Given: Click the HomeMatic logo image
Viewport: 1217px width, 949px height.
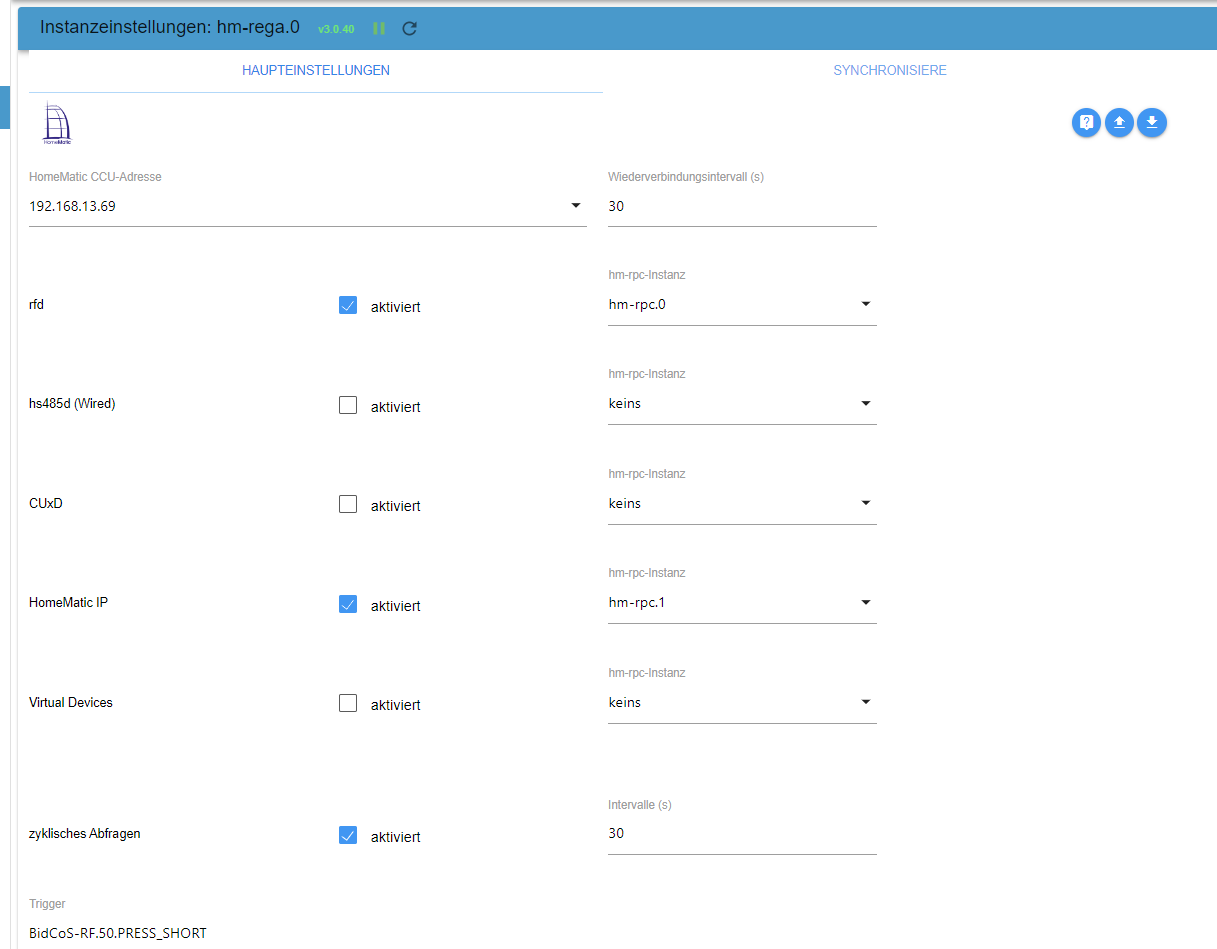Looking at the screenshot, I should [x=57, y=124].
